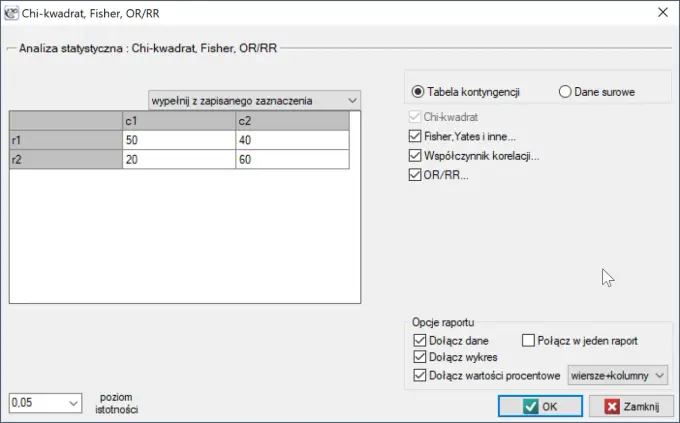Disable the OR/RR checkbox
This screenshot has width=680, height=423.
415,175
